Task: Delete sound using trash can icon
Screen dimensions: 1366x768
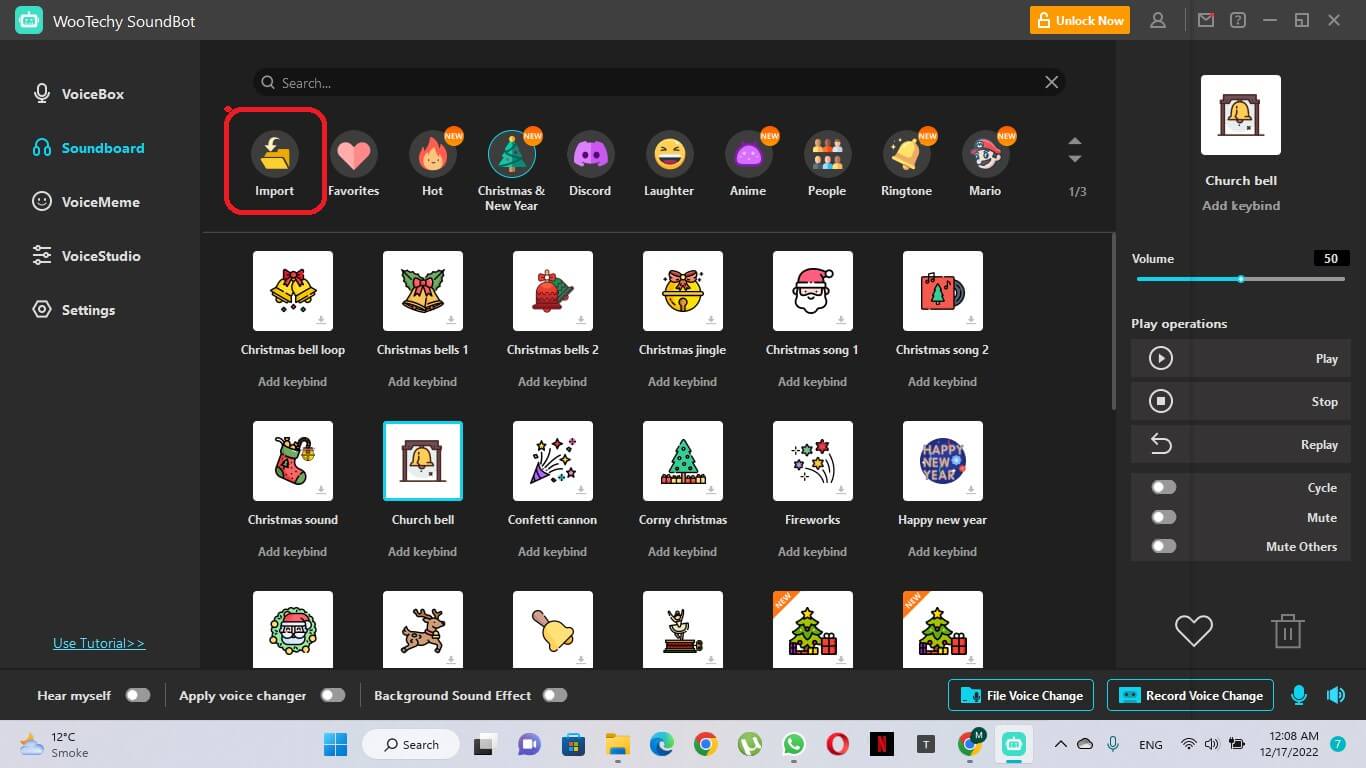Action: click(x=1287, y=632)
